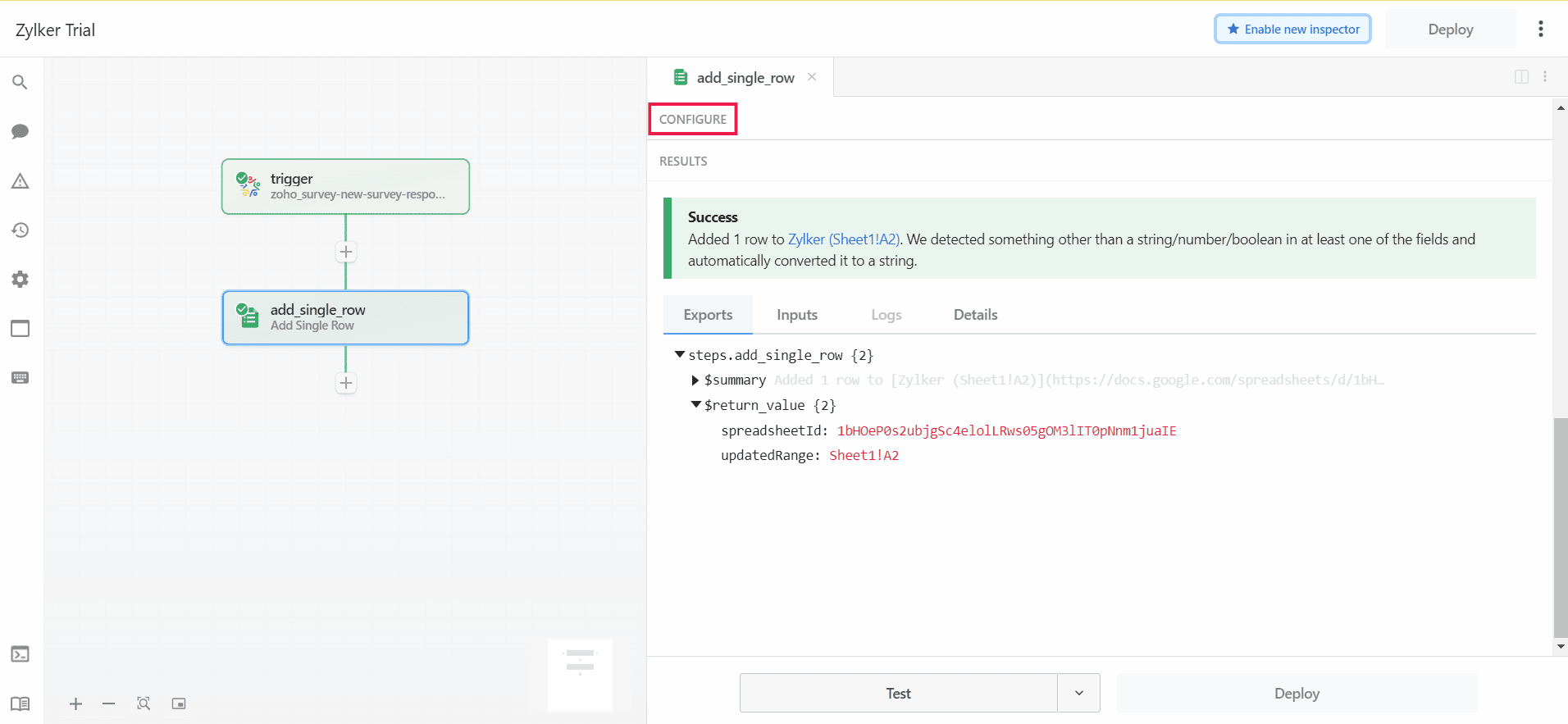This screenshot has width=1568, height=724.
Task: Collapse steps.add_single_row tree node
Action: (680, 354)
